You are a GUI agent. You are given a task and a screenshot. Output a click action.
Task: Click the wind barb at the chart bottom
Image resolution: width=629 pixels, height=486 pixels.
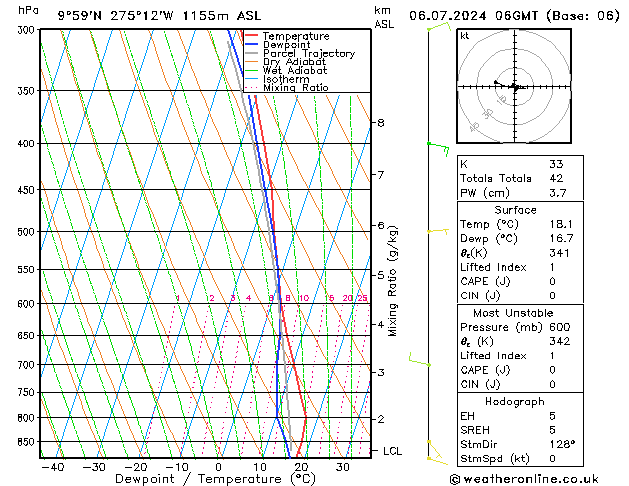coord(436,451)
